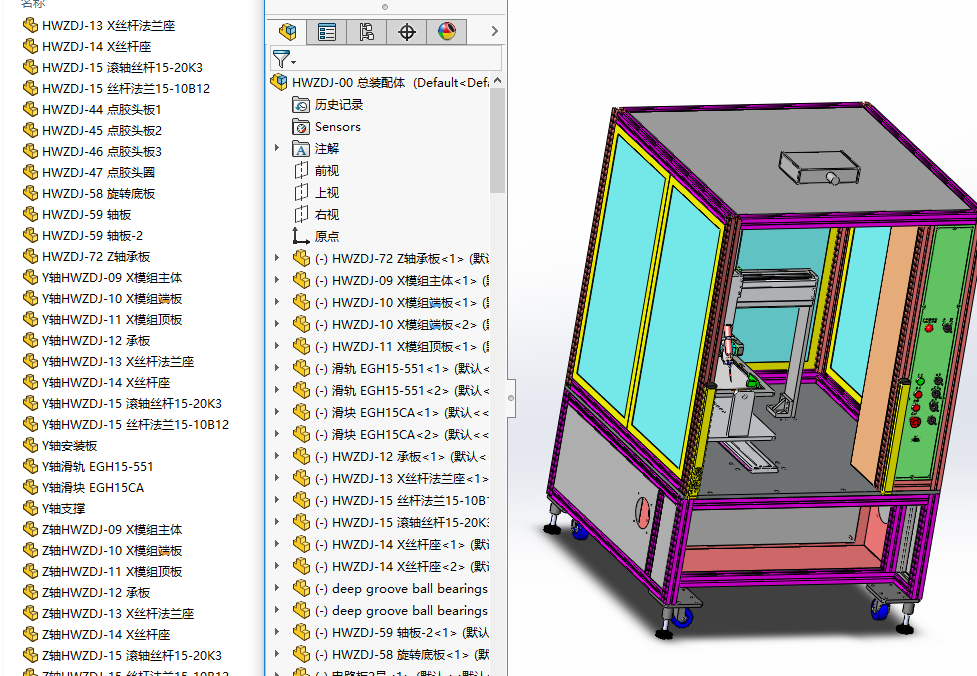Click the panel collapse handle beside the tree
The width and height of the screenshot is (977, 676).
click(x=511, y=396)
